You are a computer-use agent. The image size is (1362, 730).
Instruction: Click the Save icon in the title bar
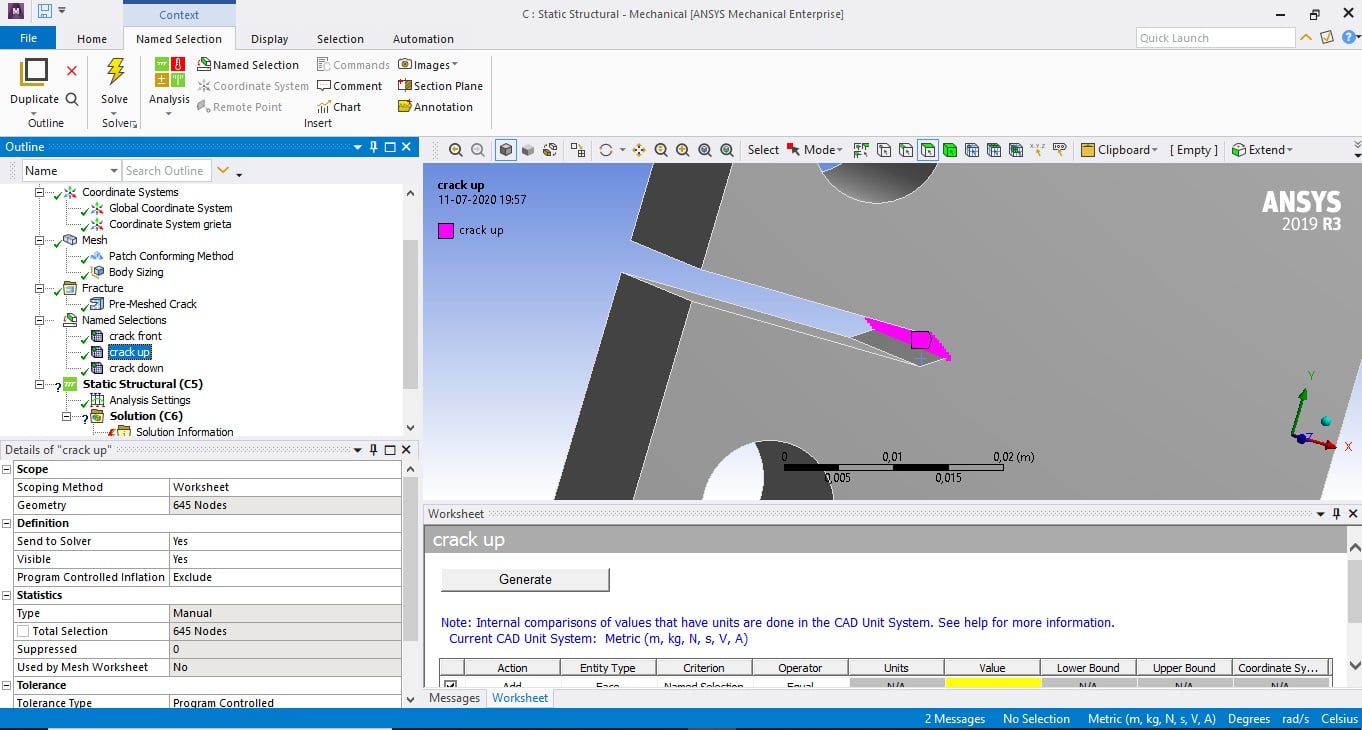click(x=45, y=12)
